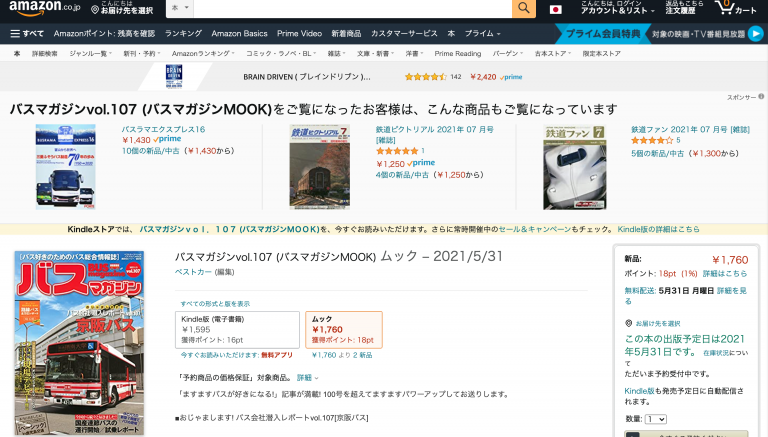Click the 鉄道ファン cover image
The width and height of the screenshot is (768, 437).
point(575,167)
